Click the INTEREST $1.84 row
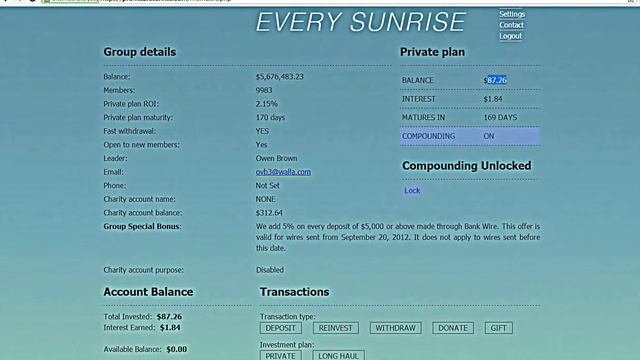640x360 pixels. (x=470, y=99)
